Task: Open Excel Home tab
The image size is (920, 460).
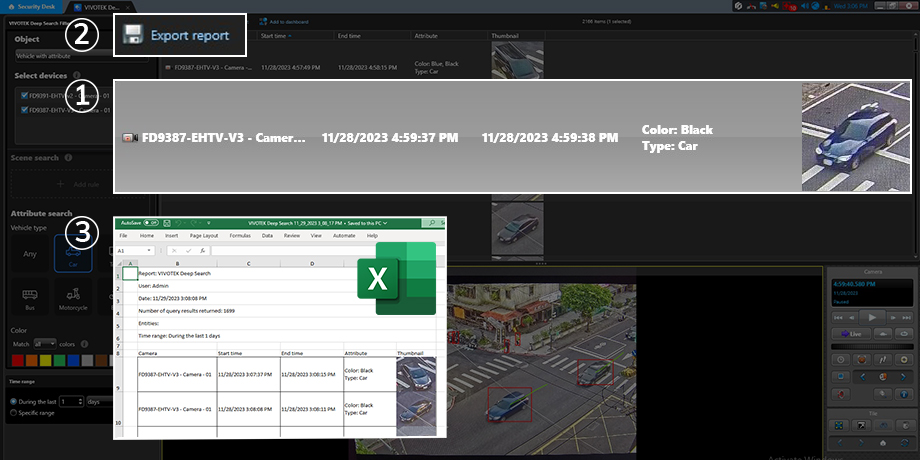Action: tap(147, 235)
